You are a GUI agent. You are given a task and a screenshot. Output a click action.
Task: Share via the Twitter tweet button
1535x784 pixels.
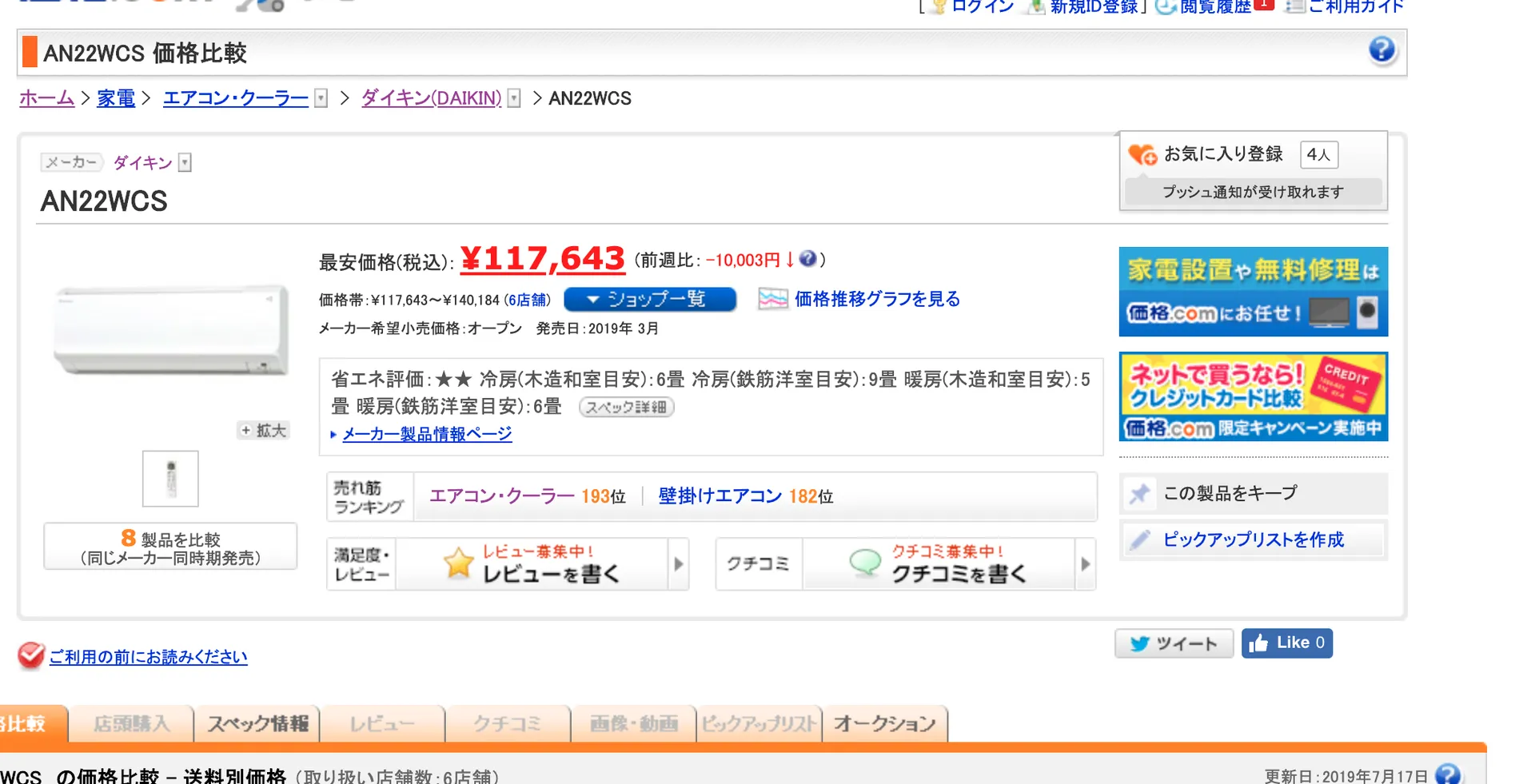coord(1173,643)
